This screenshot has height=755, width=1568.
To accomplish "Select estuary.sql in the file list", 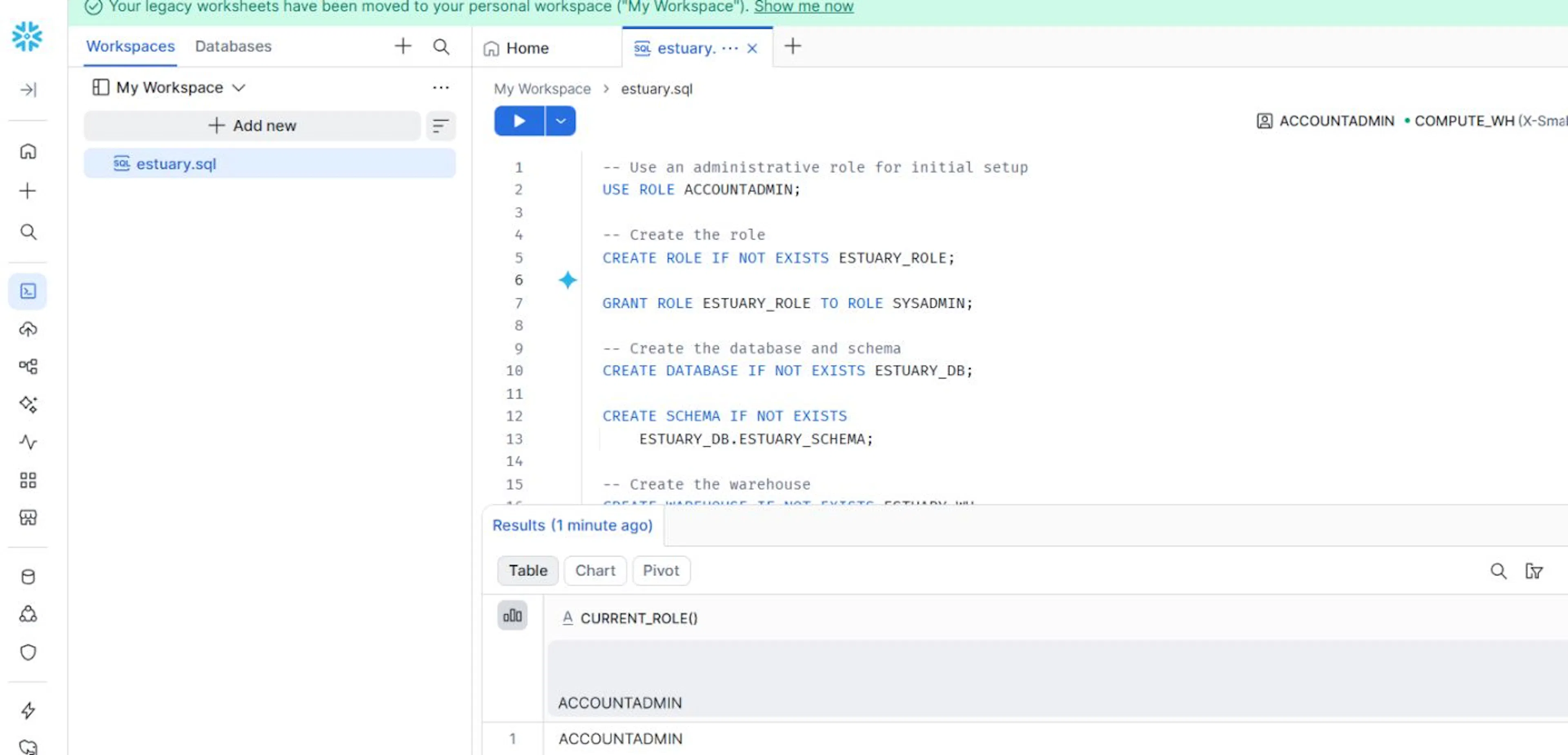I will 269,164.
